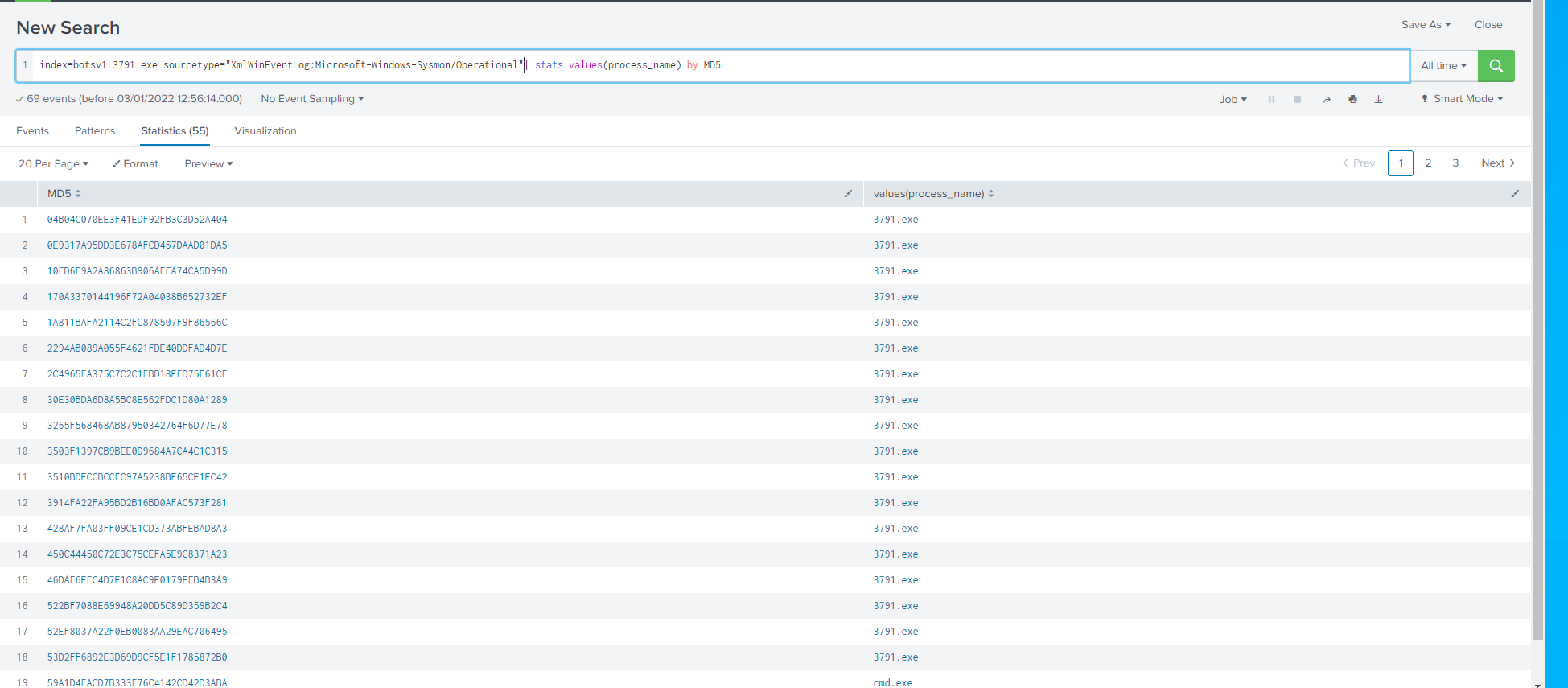Go to the Next results page
Viewport: 1568px width, 688px height.
point(1497,163)
